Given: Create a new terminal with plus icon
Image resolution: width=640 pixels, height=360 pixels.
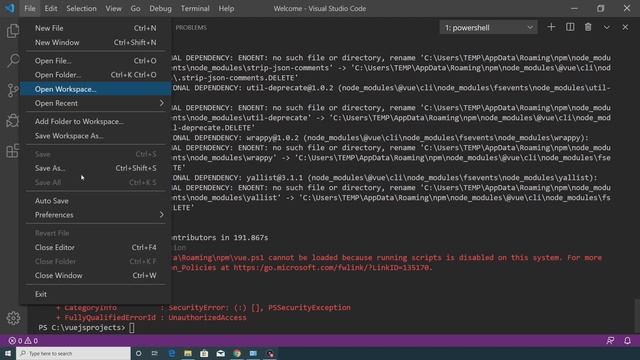Looking at the screenshot, I should [551, 27].
